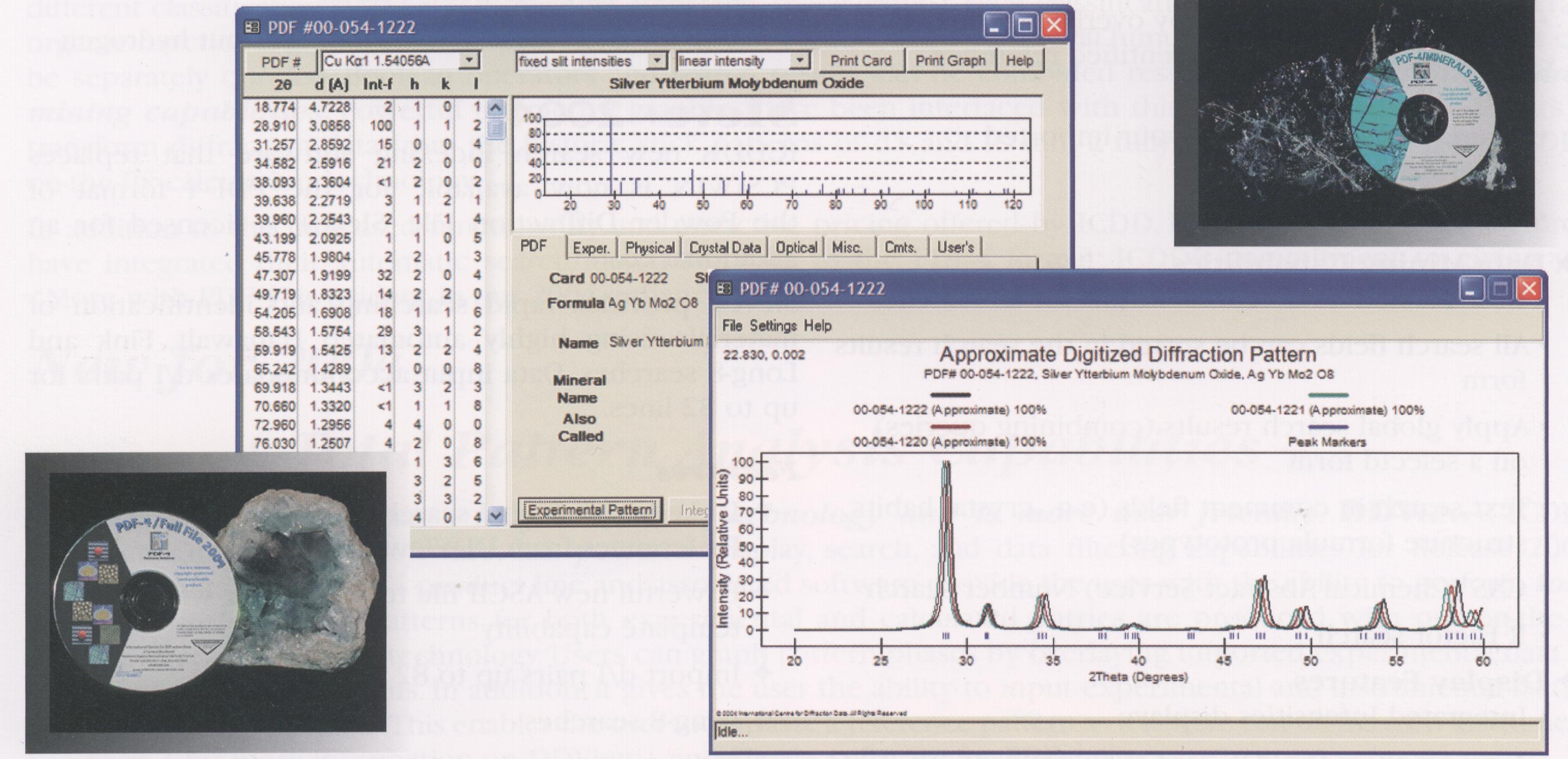Minimize the PDF #00-054-1222 card window
Viewport: 1568px width, 759px height.
[995, 26]
